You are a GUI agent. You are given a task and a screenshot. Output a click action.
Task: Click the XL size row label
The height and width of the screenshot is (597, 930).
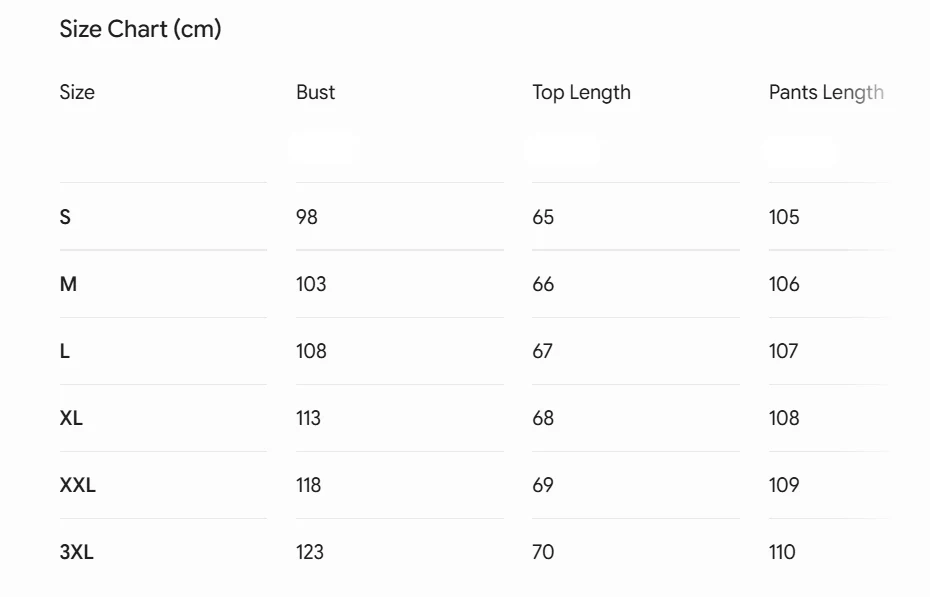pyautogui.click(x=71, y=418)
